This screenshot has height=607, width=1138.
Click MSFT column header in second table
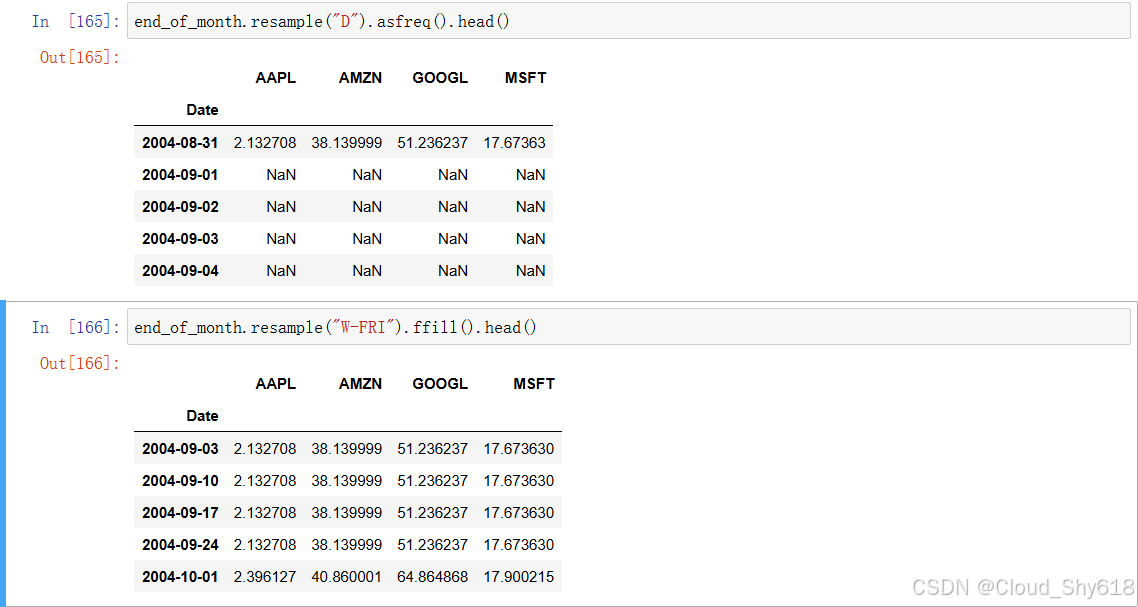(x=534, y=384)
